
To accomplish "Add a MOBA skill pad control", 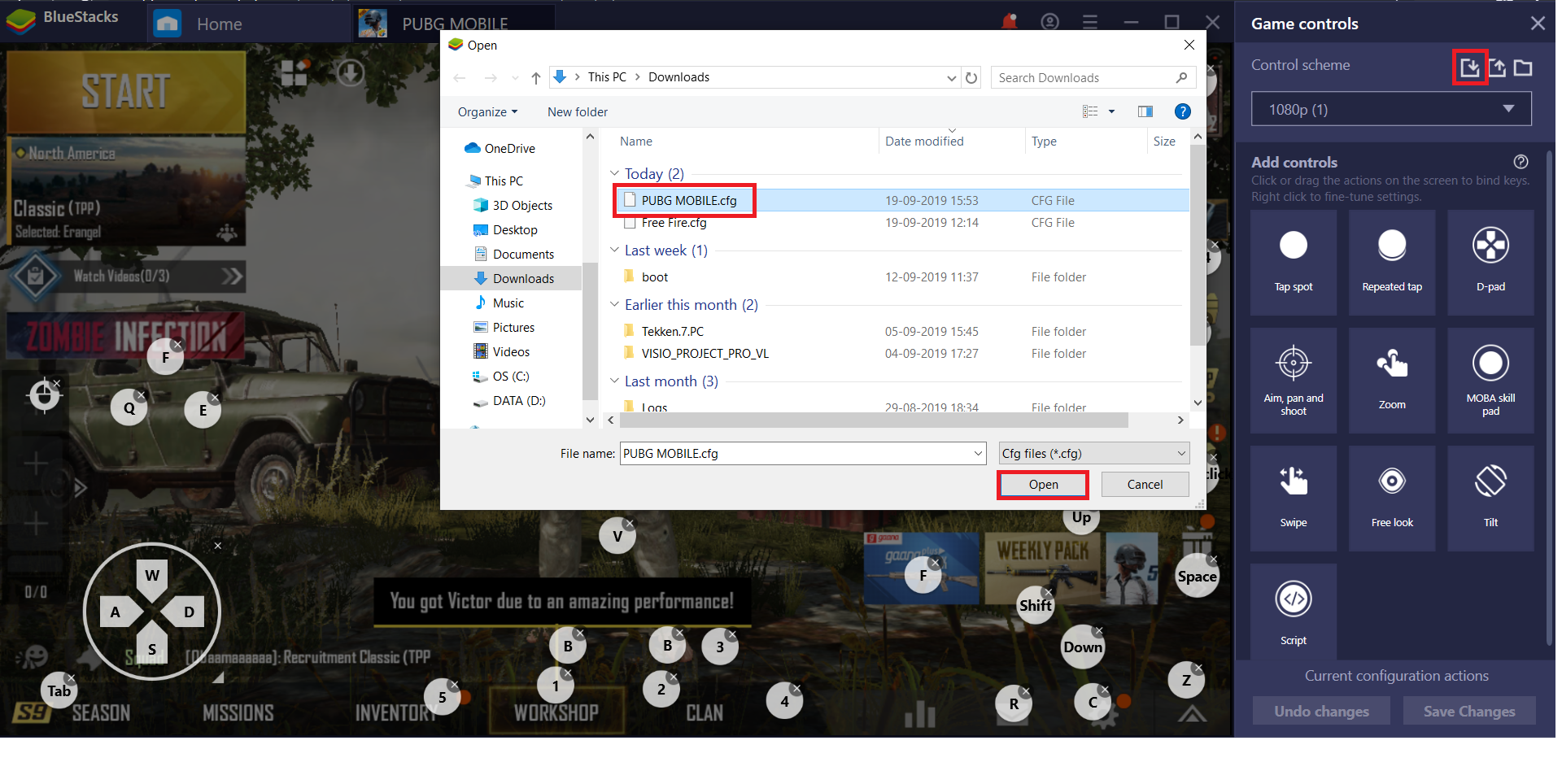I will tap(1490, 381).
